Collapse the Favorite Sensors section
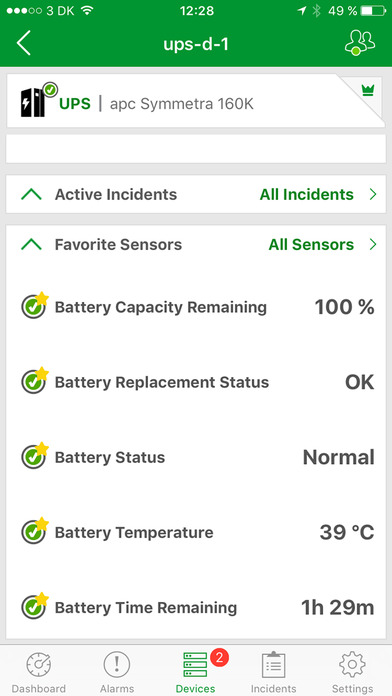This screenshot has width=392, height=696. point(32,244)
